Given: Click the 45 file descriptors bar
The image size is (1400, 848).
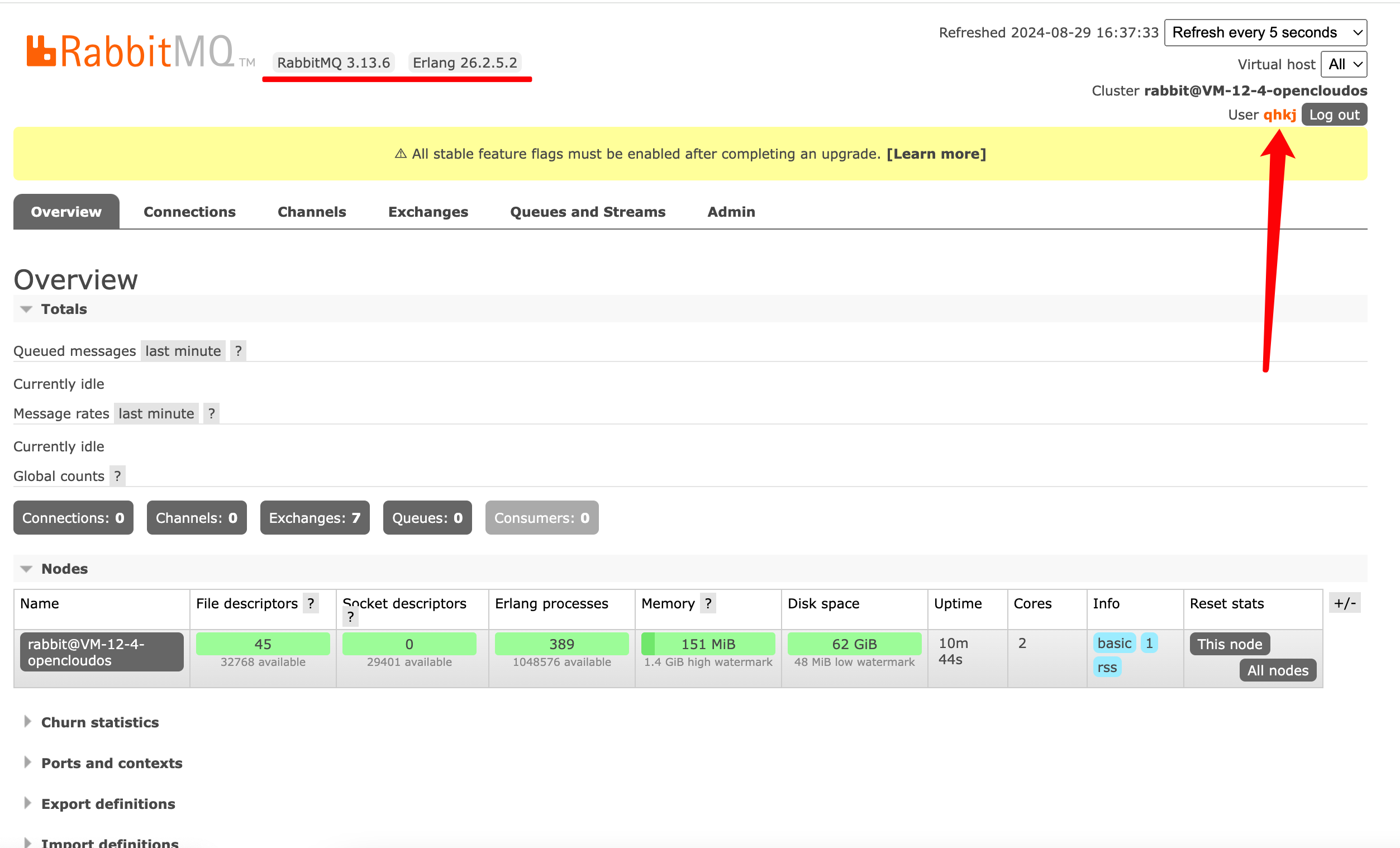Looking at the screenshot, I should pos(263,644).
